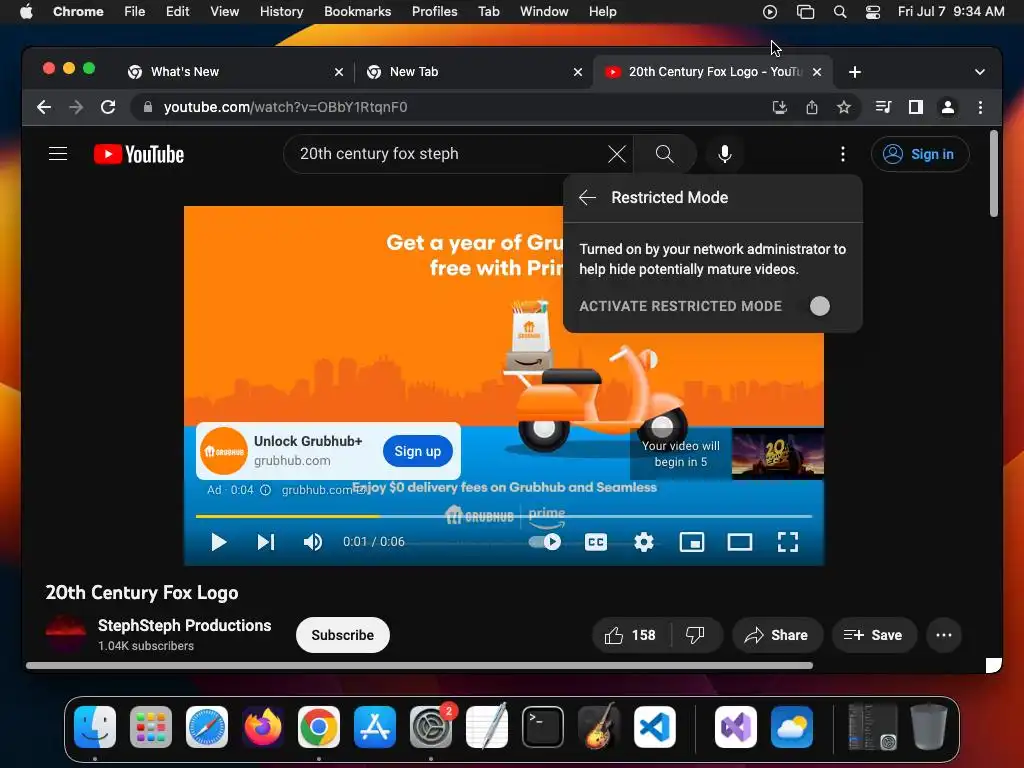Click the horizontal scrollbar at bottom

(419, 665)
